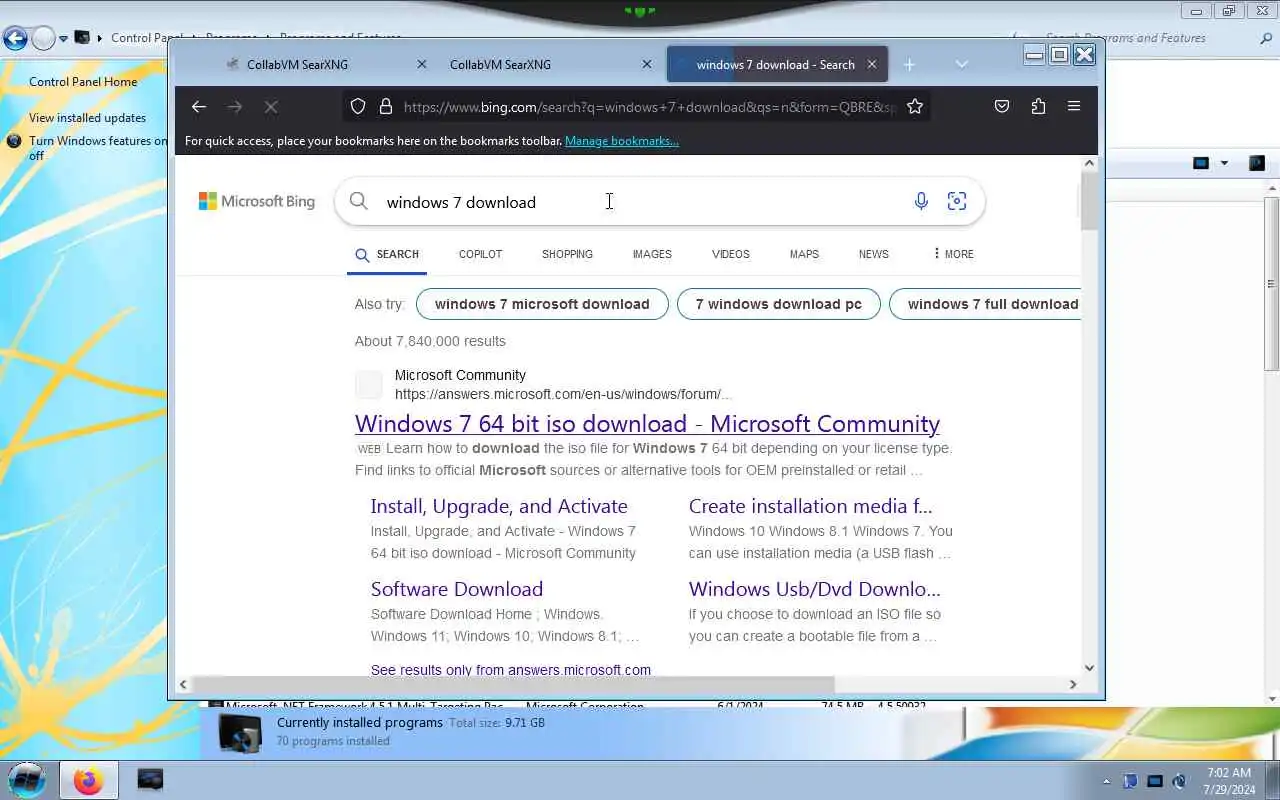Expand the list all tabs chevron
1280x800 pixels.
pos(962,65)
